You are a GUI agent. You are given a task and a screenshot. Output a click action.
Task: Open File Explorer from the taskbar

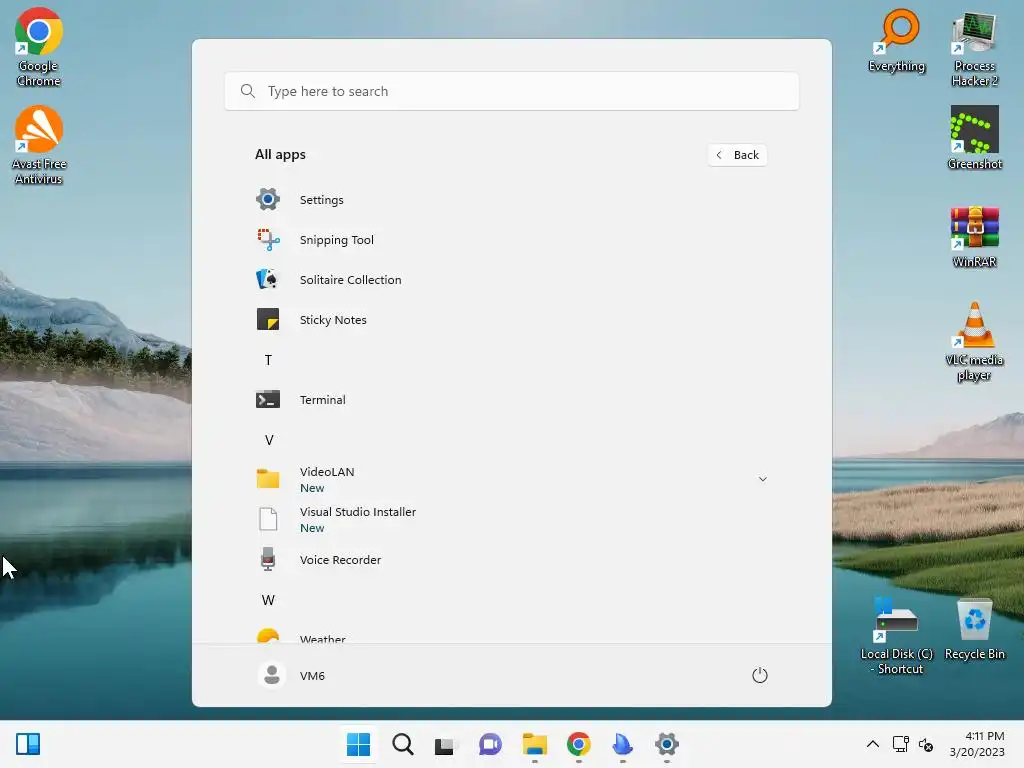534,744
